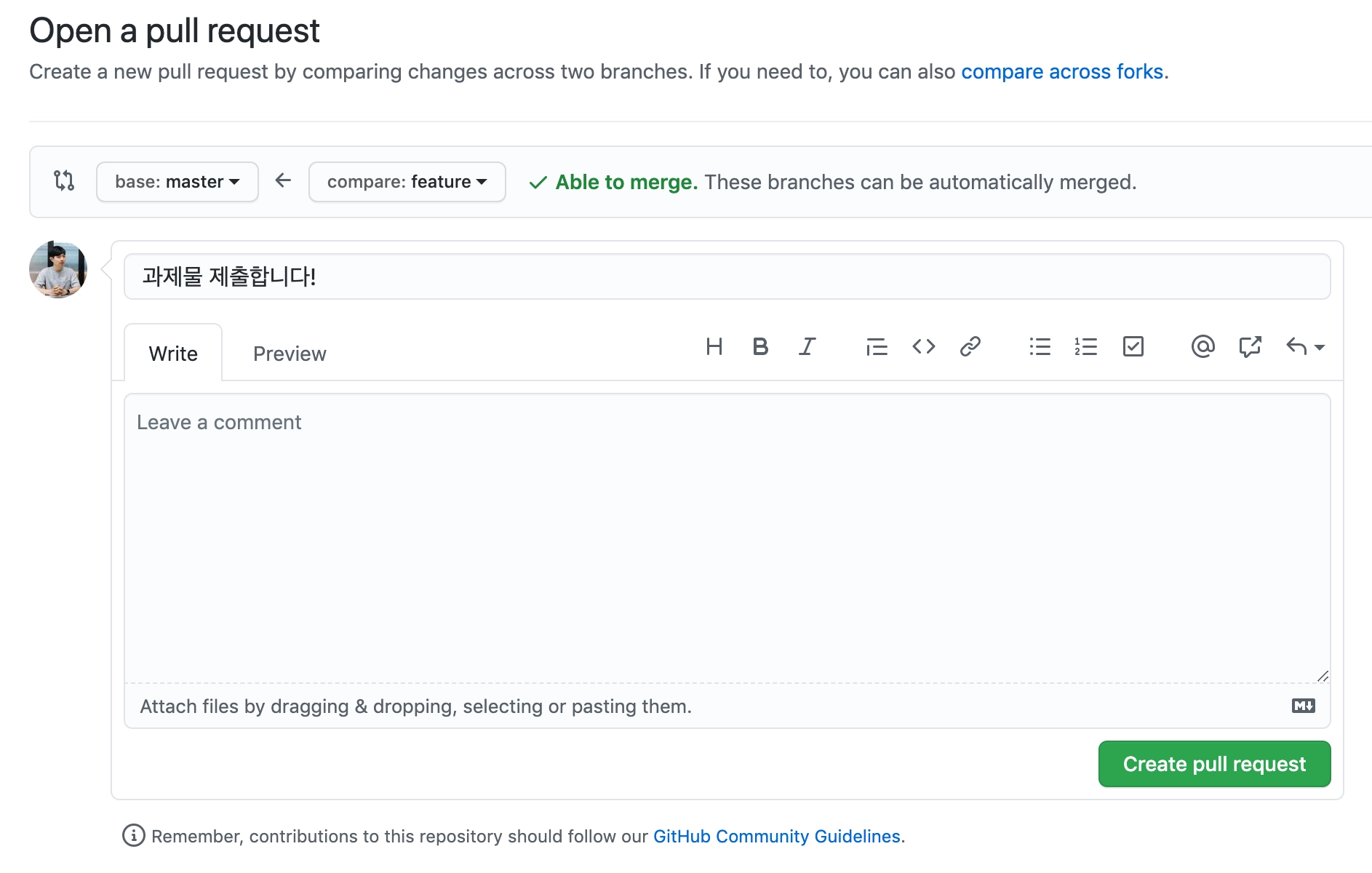Add a task list checkbox item

[x=1133, y=347]
